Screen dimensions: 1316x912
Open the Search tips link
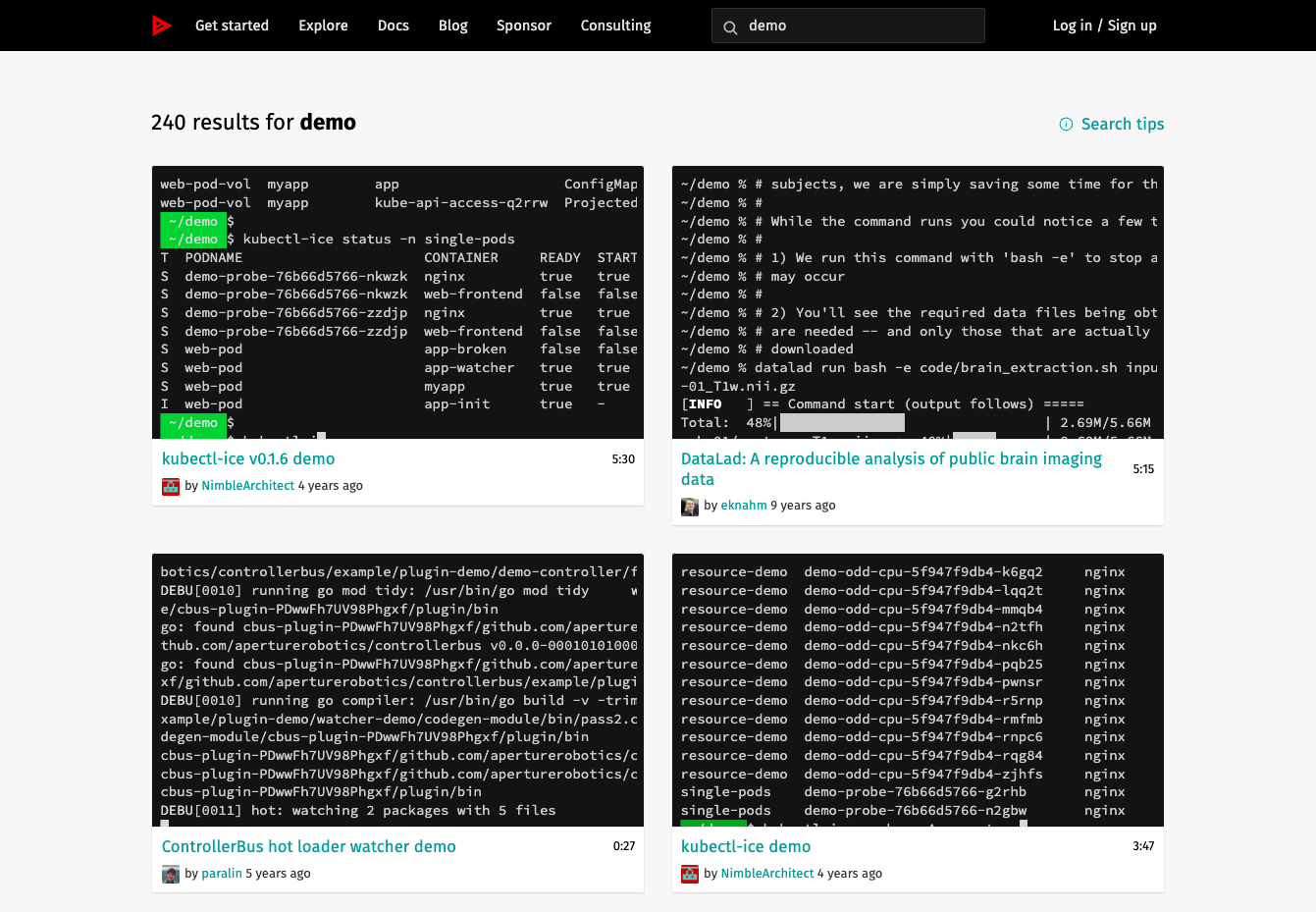1123,124
